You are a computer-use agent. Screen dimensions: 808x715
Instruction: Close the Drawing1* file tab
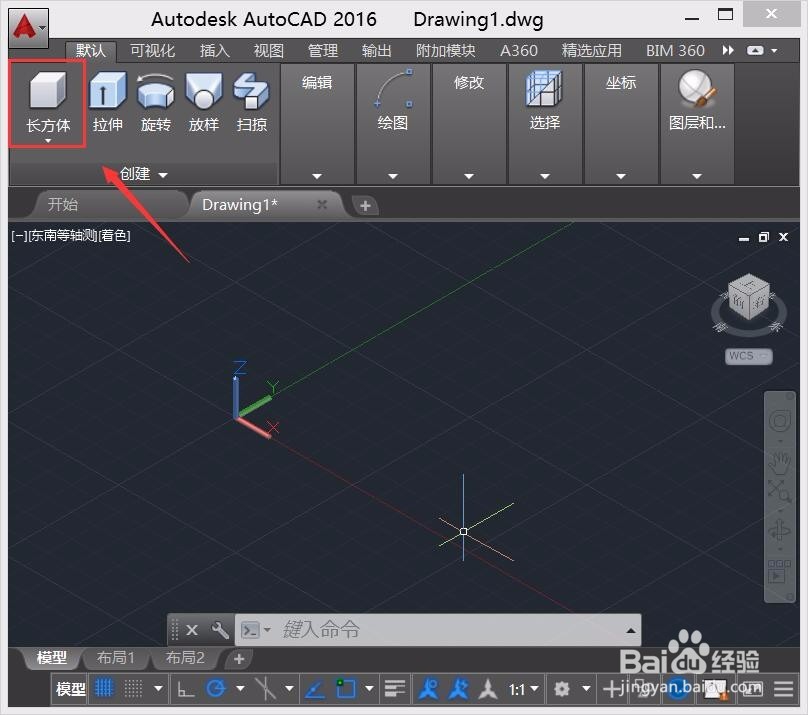pyautogui.click(x=322, y=205)
